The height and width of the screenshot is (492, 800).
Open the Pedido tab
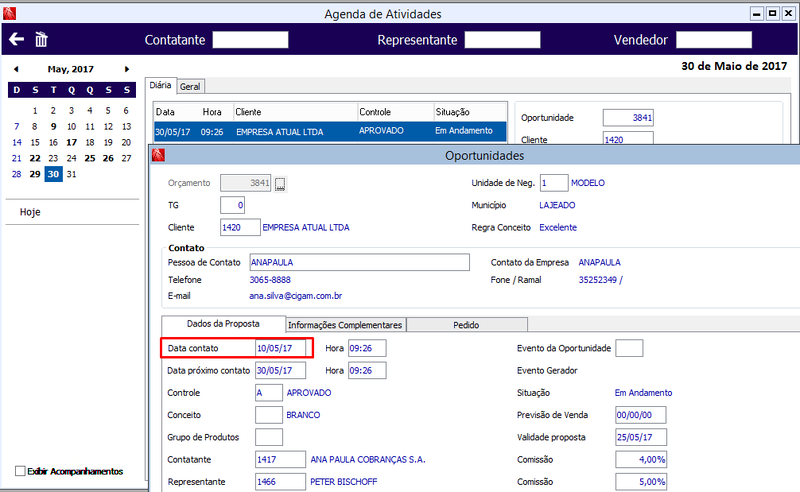(466, 325)
